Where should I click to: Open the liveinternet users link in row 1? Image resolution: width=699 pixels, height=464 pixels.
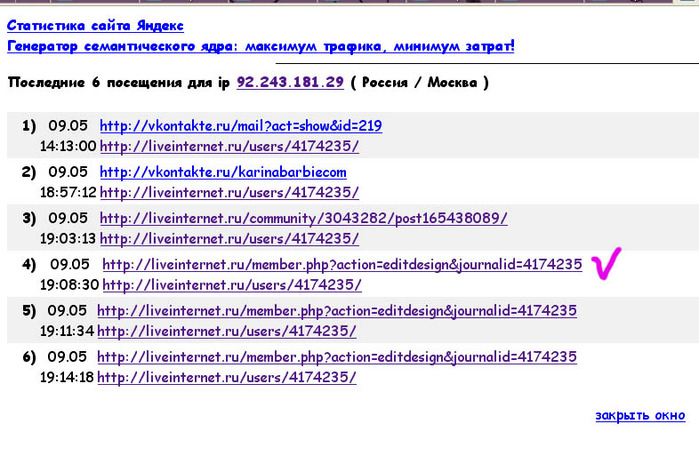pyautogui.click(x=229, y=146)
